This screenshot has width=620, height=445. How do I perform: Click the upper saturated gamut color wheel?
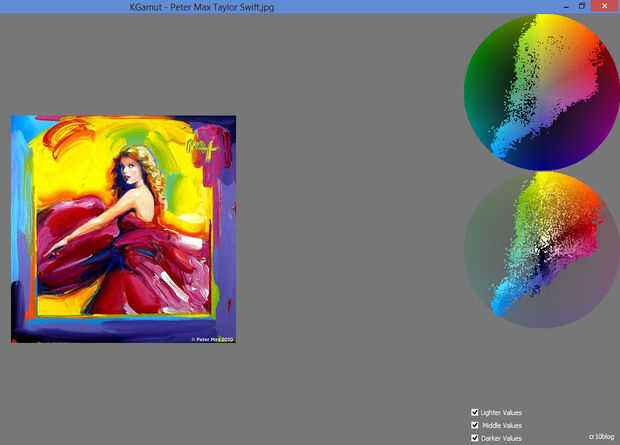(x=542, y=92)
